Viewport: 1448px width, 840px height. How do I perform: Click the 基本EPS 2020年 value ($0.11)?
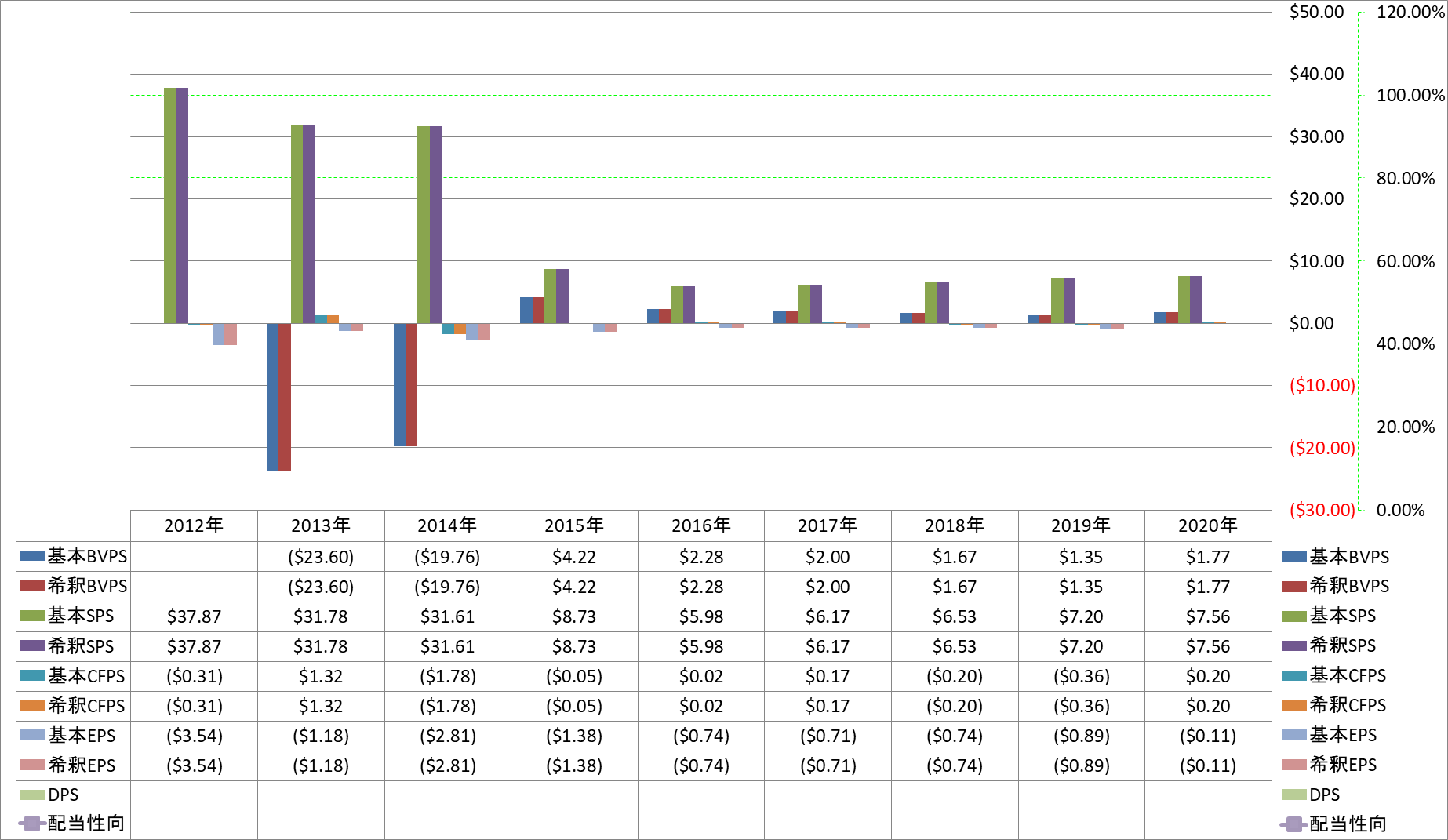click(x=1208, y=736)
